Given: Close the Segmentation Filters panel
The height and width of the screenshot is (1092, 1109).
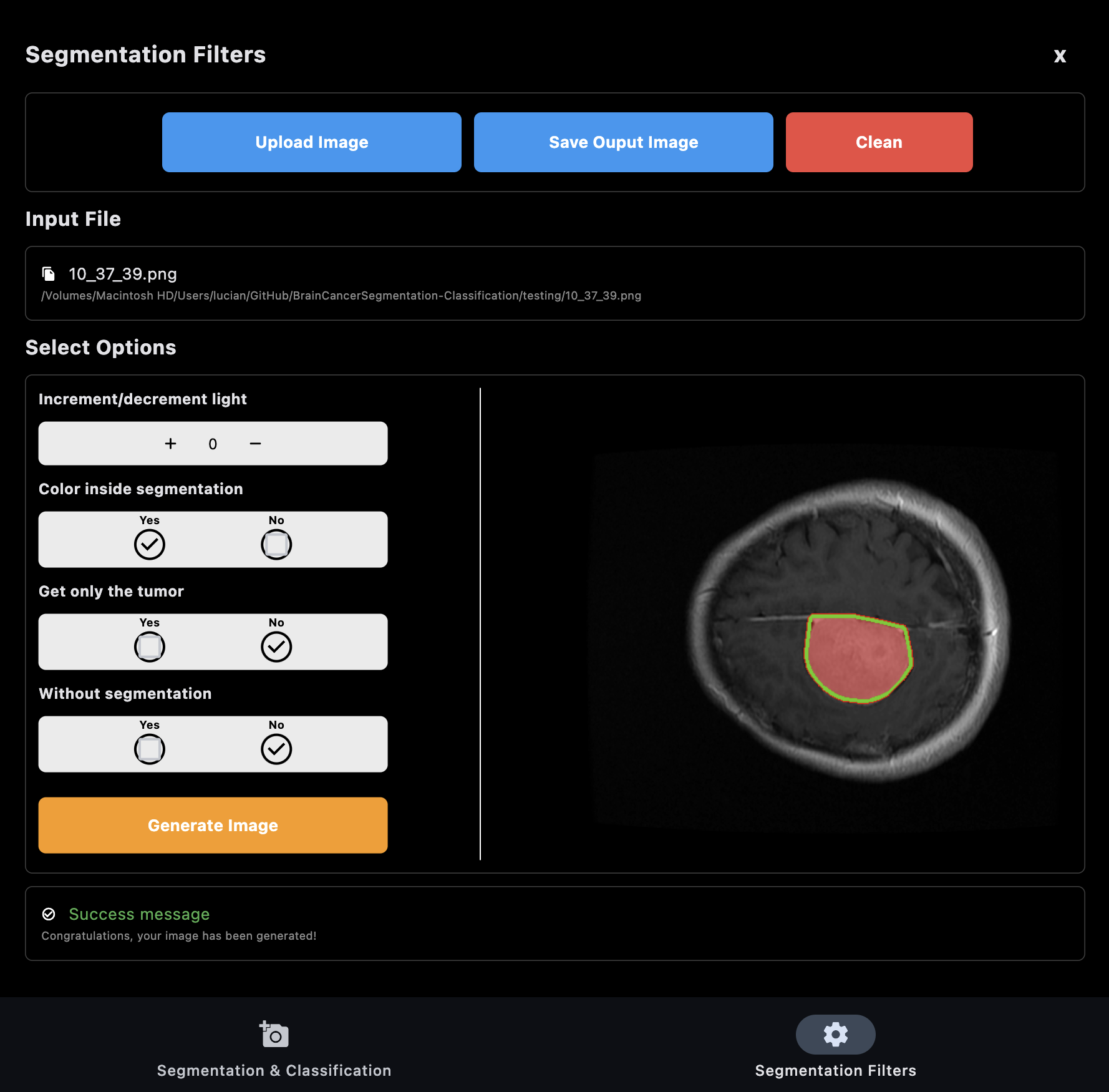Looking at the screenshot, I should point(1060,56).
